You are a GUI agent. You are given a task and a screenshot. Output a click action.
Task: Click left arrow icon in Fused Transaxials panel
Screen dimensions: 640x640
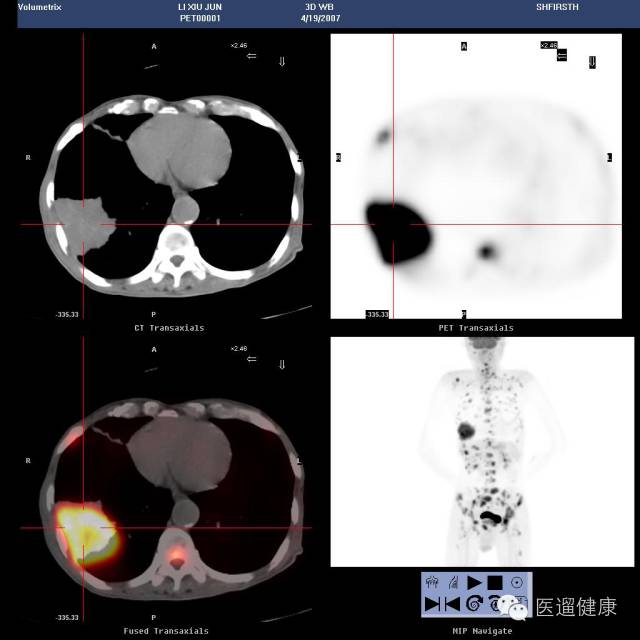(251, 359)
